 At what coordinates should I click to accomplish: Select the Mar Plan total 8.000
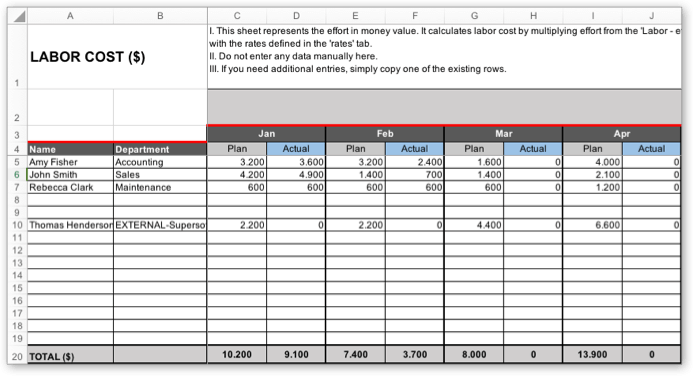[x=474, y=354]
